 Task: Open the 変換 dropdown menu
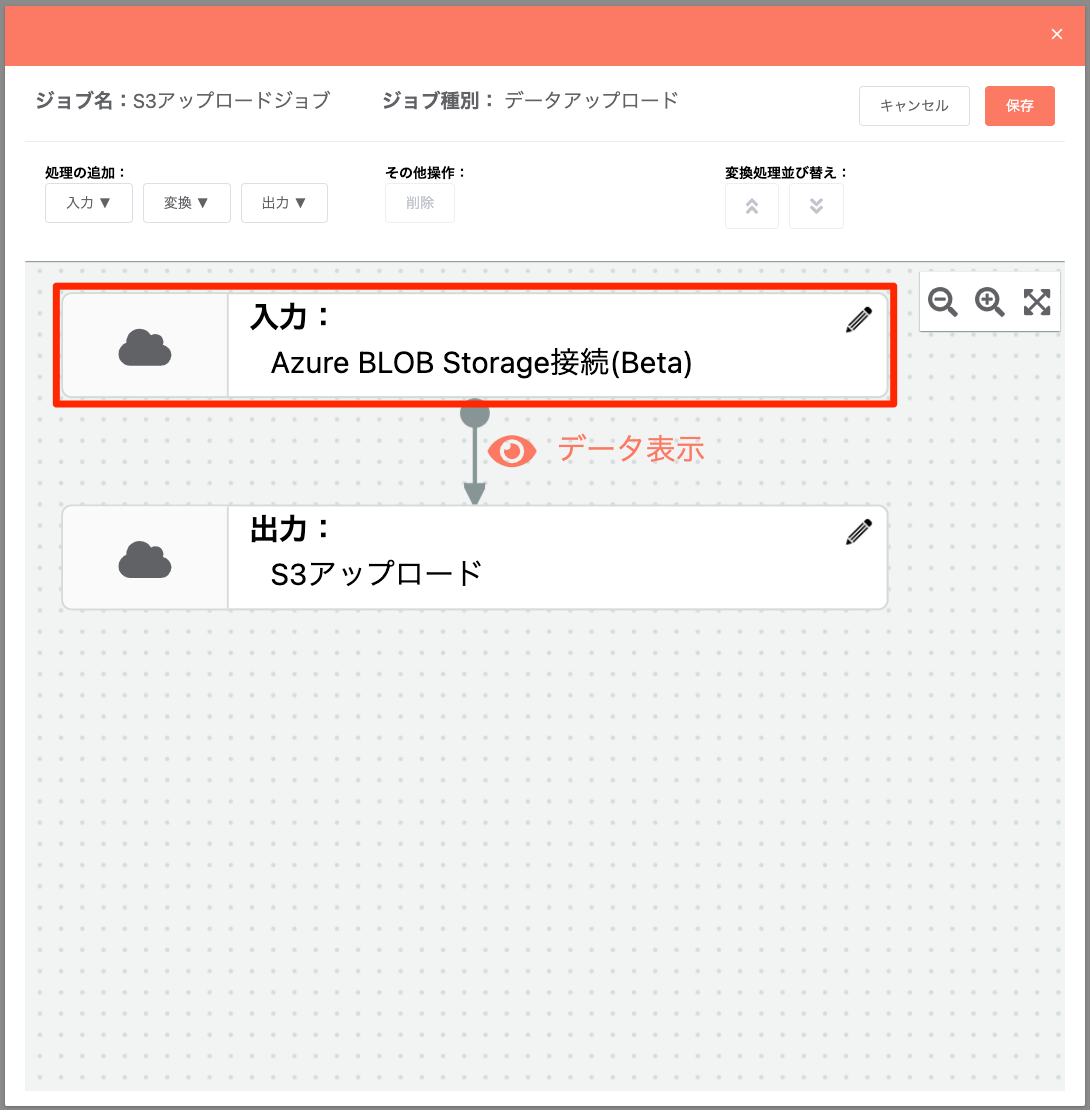point(187,203)
